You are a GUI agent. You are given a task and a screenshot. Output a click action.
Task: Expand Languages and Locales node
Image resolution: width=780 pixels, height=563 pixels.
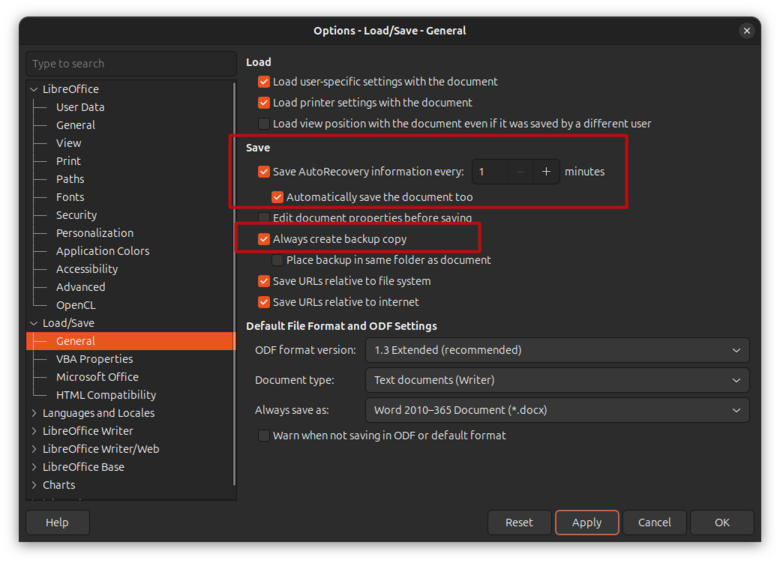(x=34, y=413)
